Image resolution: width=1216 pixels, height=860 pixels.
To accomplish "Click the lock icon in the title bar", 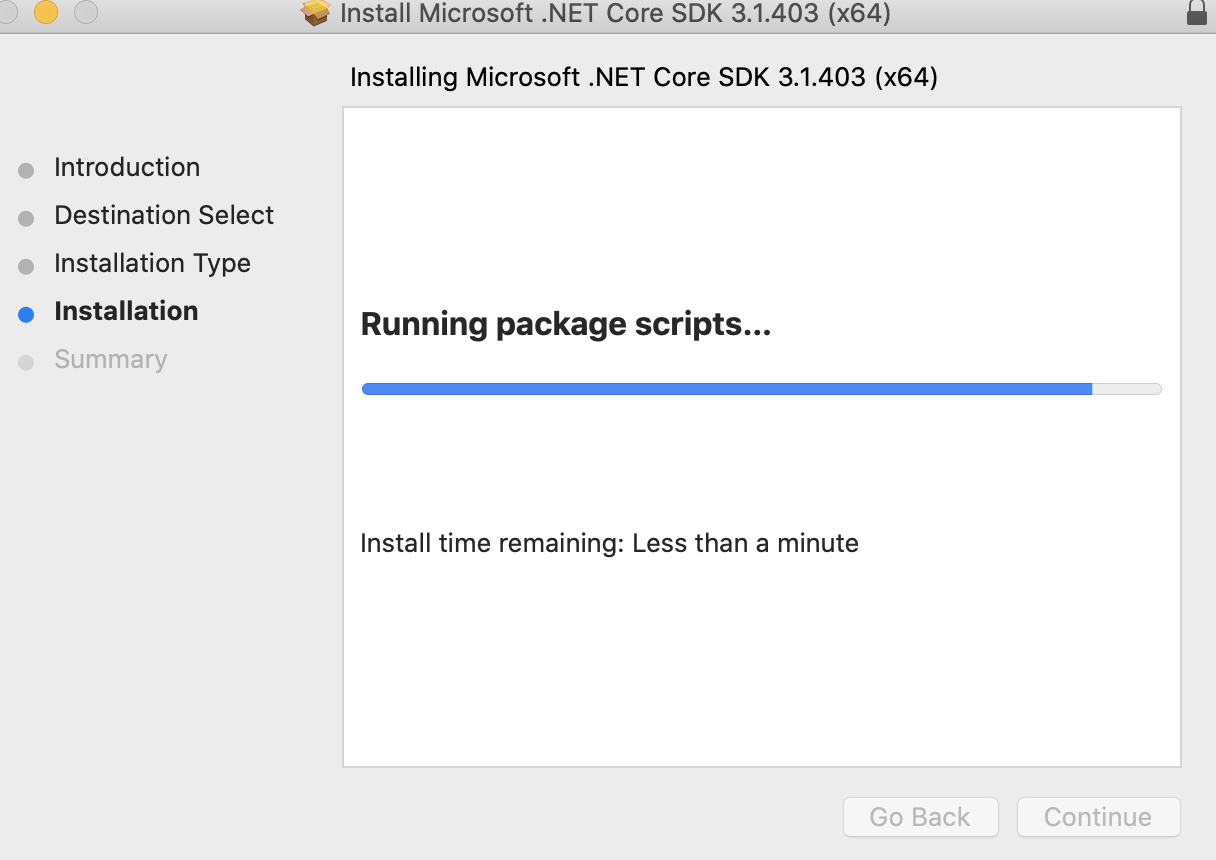I will click(x=1199, y=14).
